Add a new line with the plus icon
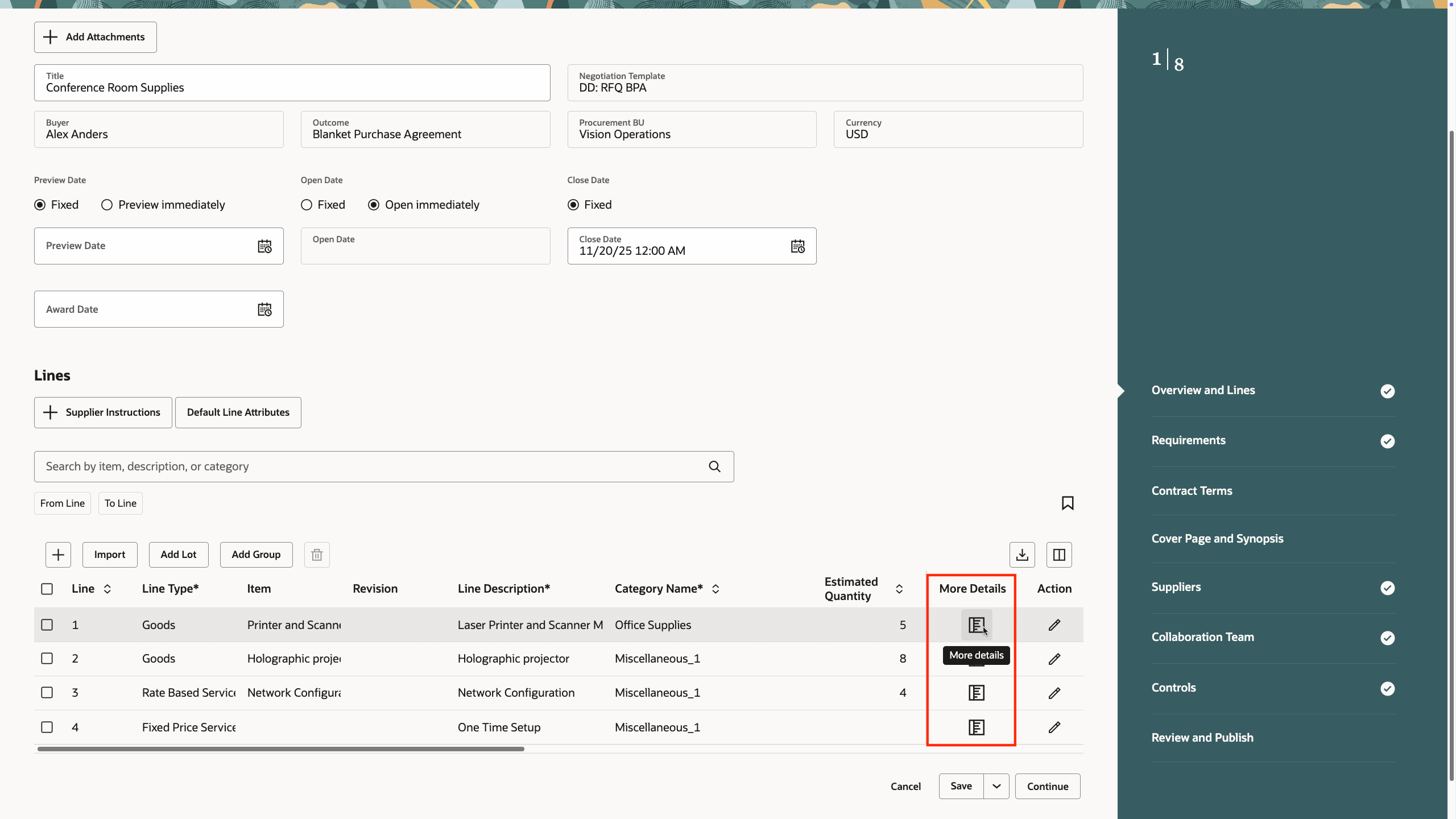This screenshot has height=819, width=1456. click(59, 555)
